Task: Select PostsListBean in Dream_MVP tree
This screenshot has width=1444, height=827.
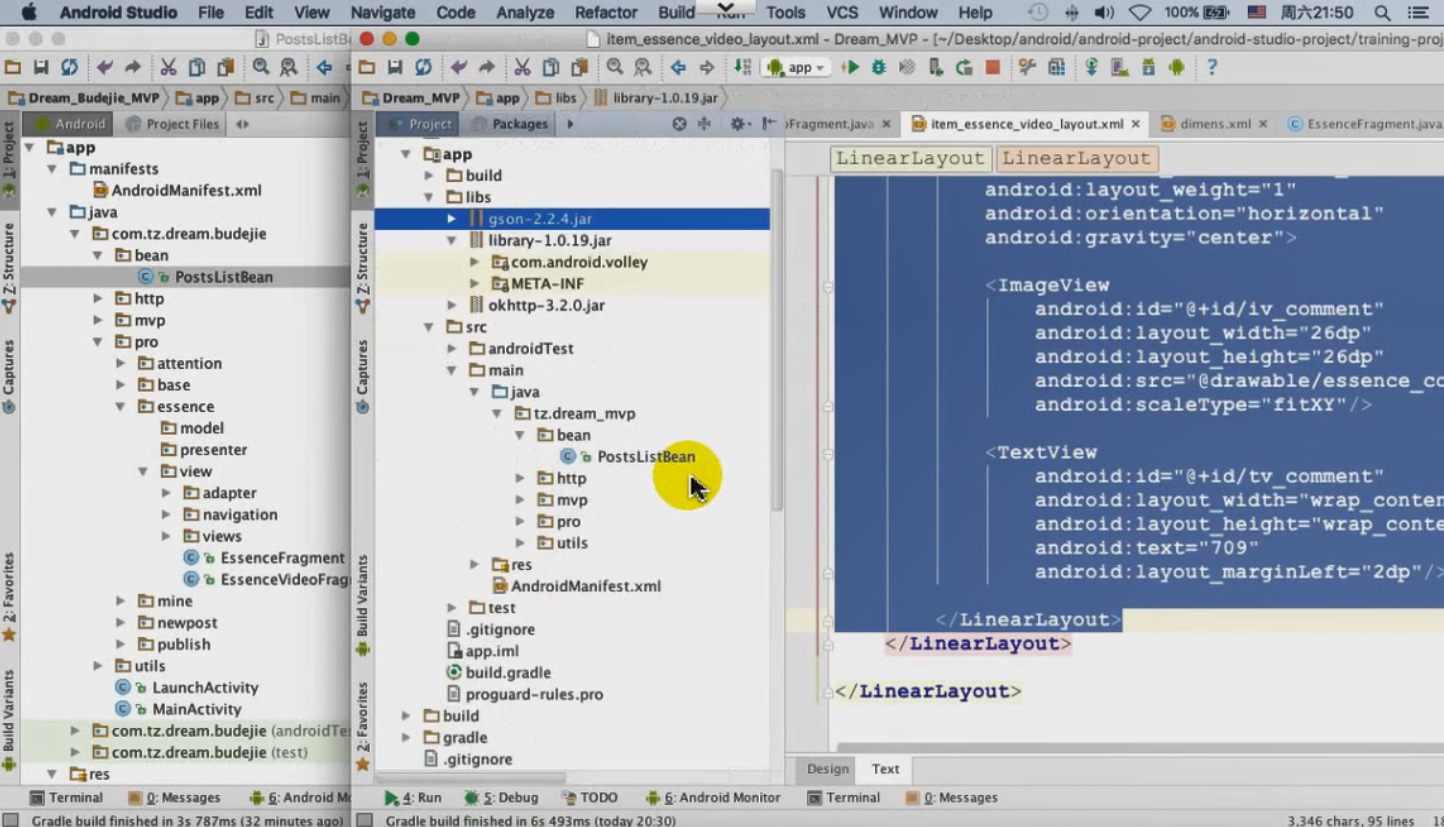Action: pos(645,457)
